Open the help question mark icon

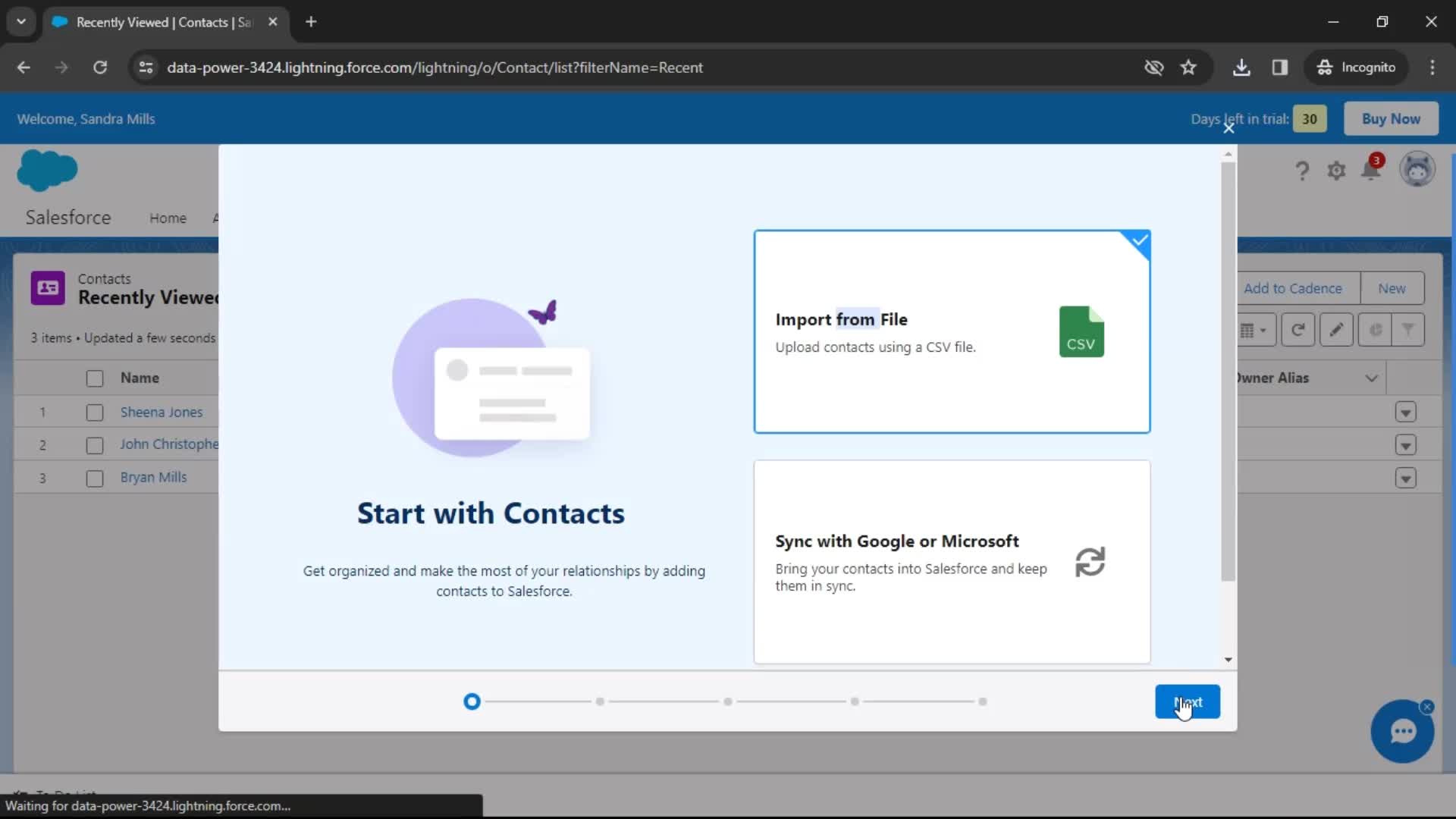pyautogui.click(x=1301, y=171)
